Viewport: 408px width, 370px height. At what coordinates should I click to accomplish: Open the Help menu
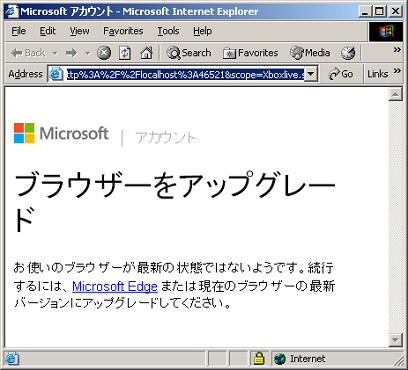[x=202, y=31]
